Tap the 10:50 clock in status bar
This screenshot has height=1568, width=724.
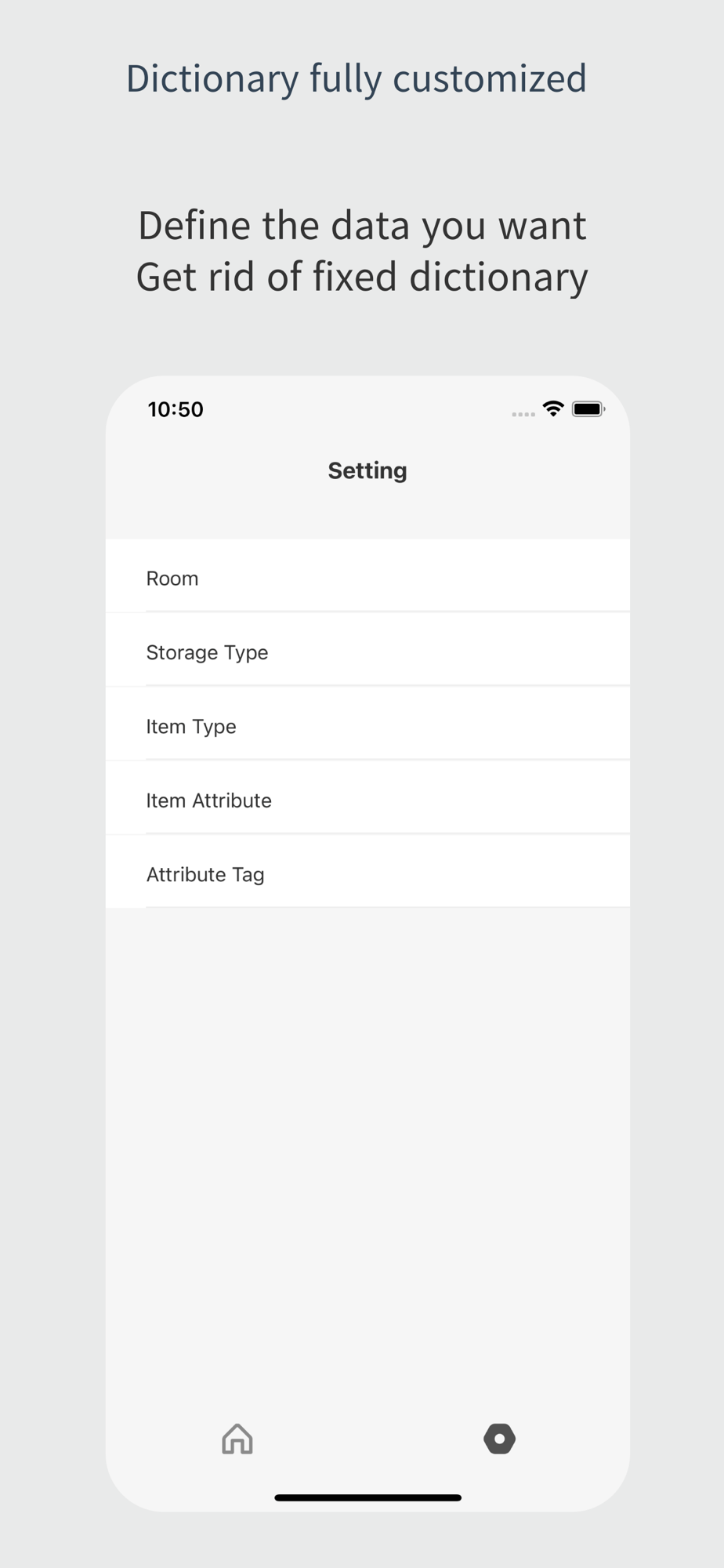[176, 409]
